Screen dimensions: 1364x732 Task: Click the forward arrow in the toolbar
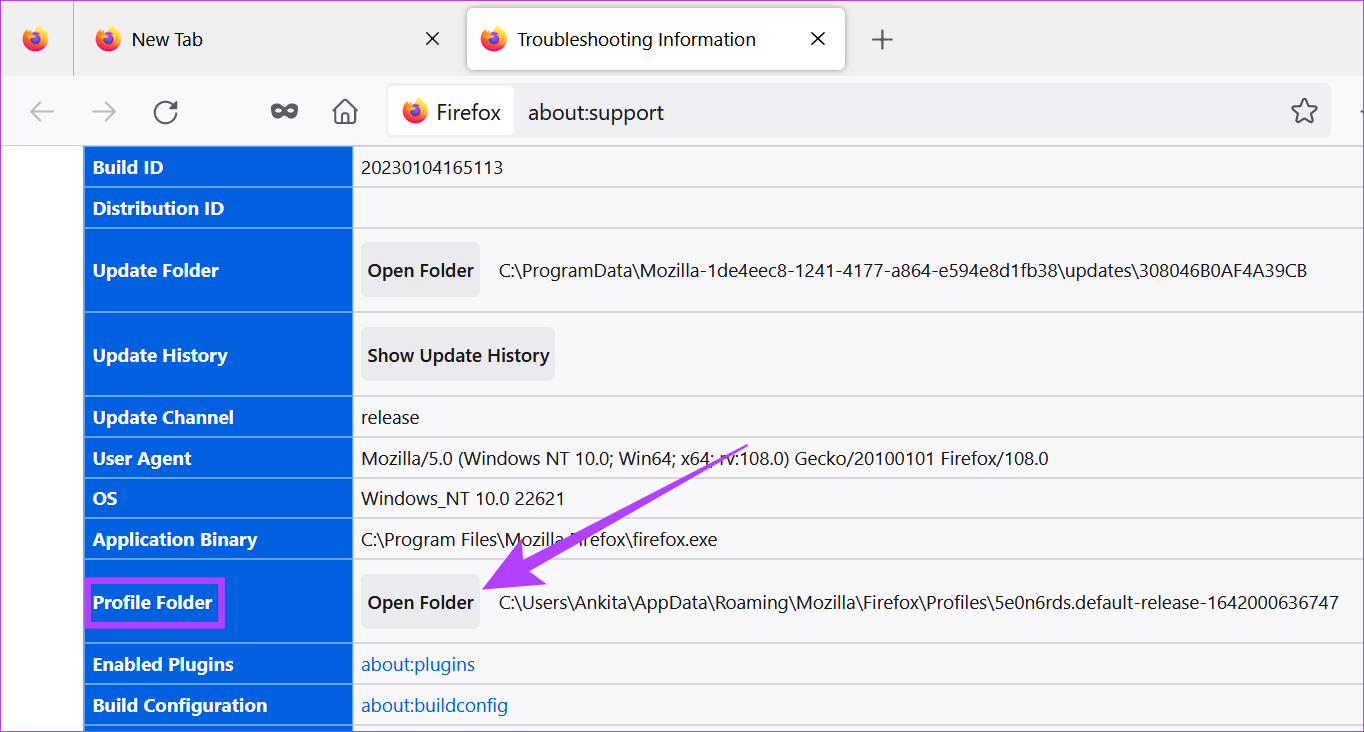[104, 111]
